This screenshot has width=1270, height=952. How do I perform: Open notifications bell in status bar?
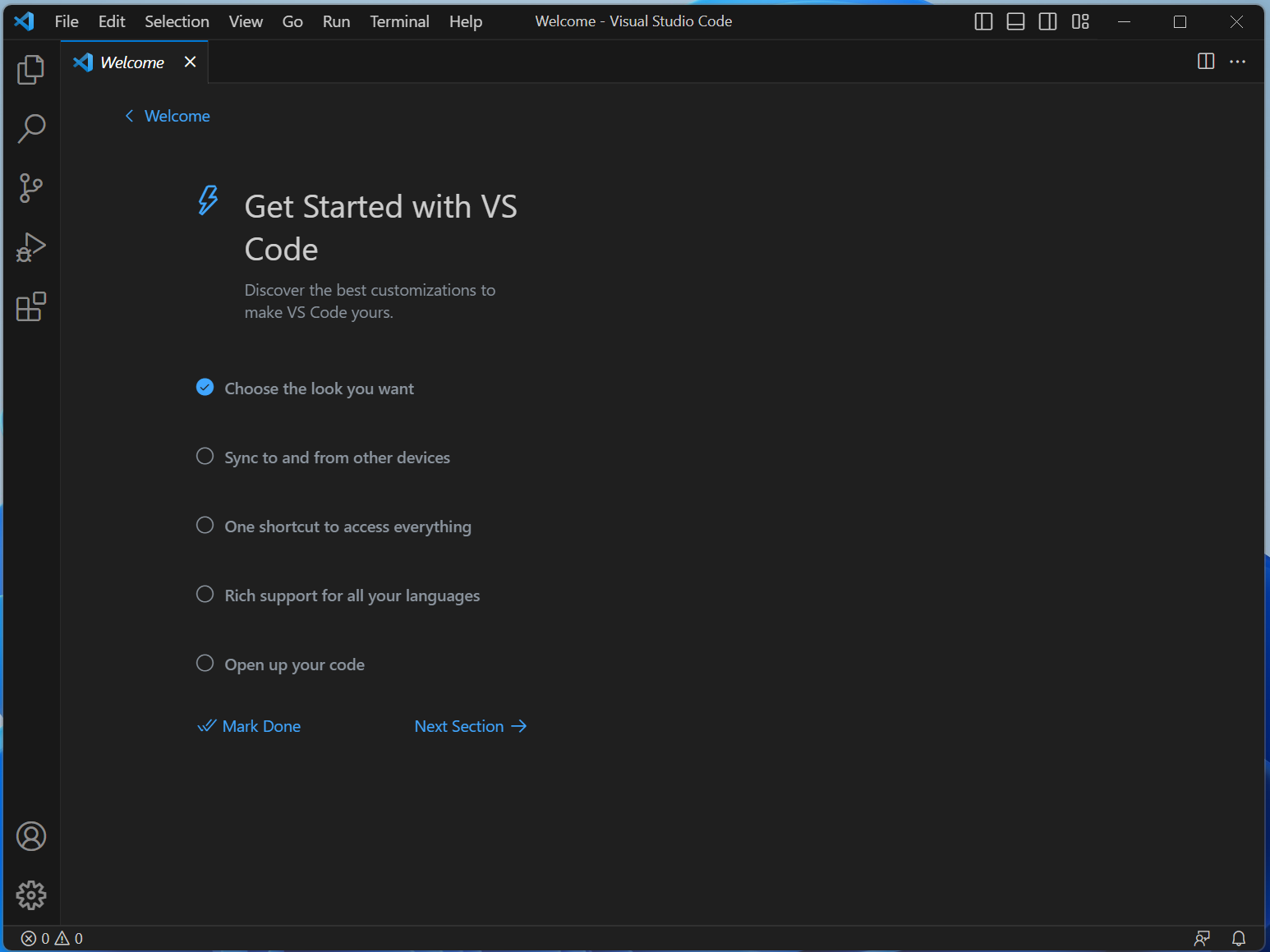(1239, 938)
